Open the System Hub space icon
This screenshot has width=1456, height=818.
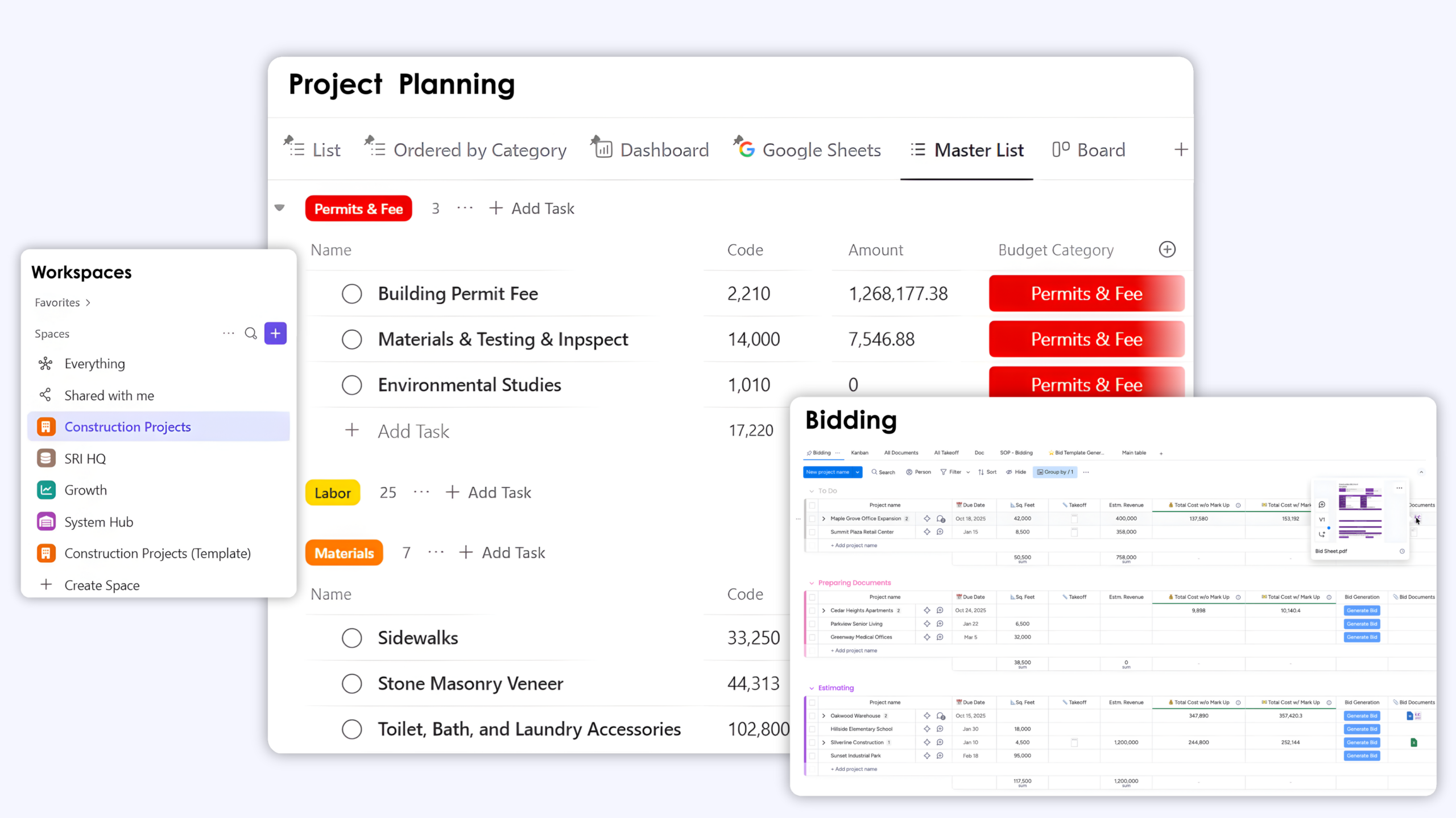click(x=46, y=522)
